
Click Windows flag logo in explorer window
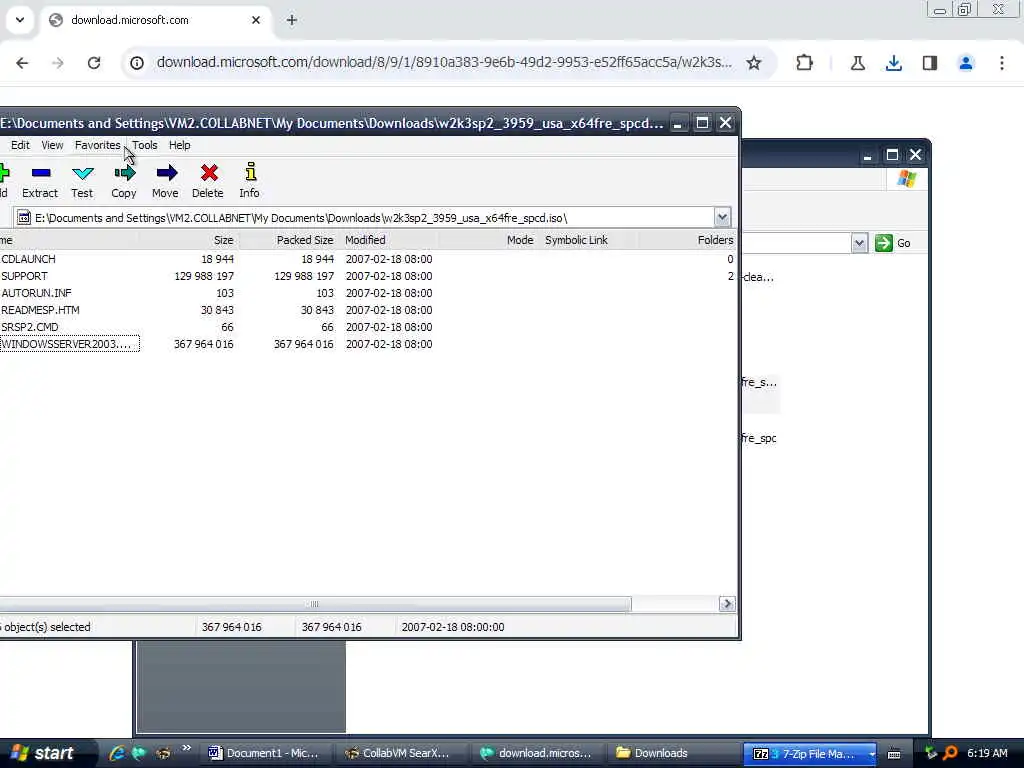pos(906,178)
